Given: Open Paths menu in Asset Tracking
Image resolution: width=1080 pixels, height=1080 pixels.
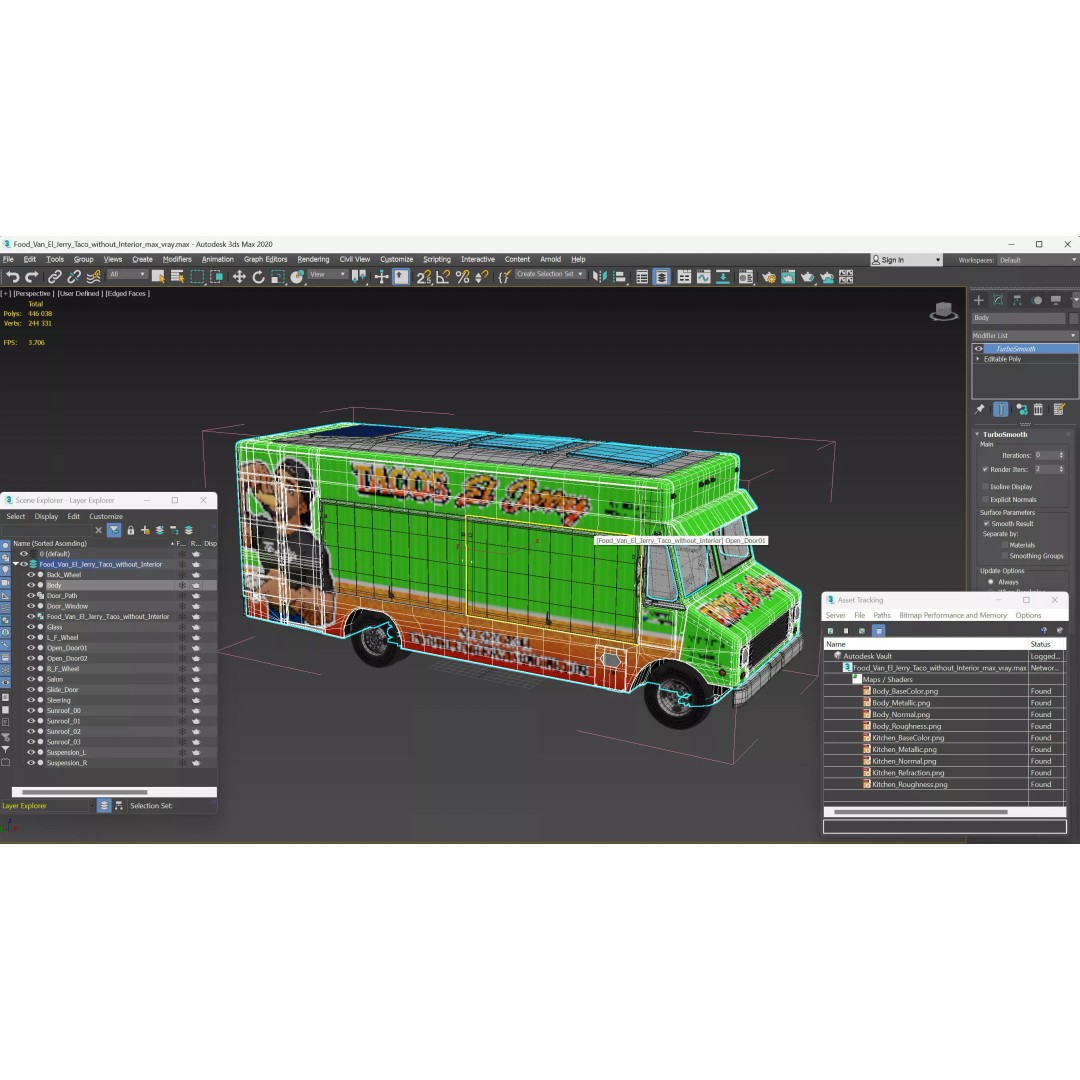Looking at the screenshot, I should [882, 615].
